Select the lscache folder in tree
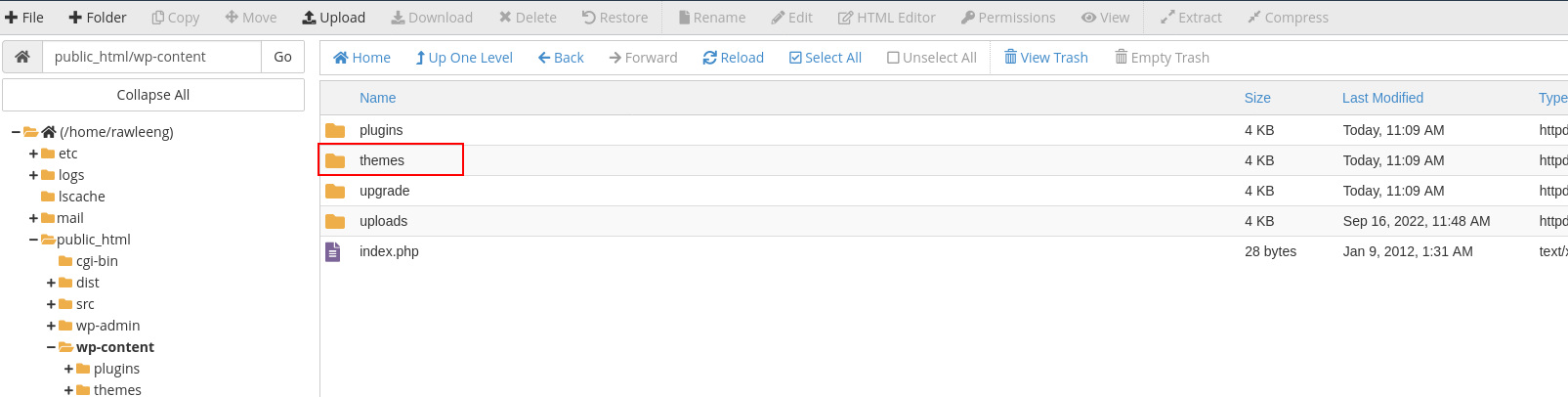The image size is (1568, 397). 81,197
